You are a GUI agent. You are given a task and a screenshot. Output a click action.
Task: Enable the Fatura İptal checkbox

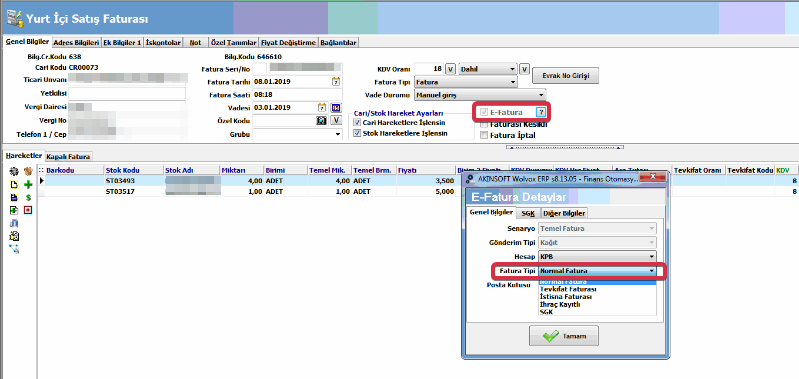[x=484, y=135]
